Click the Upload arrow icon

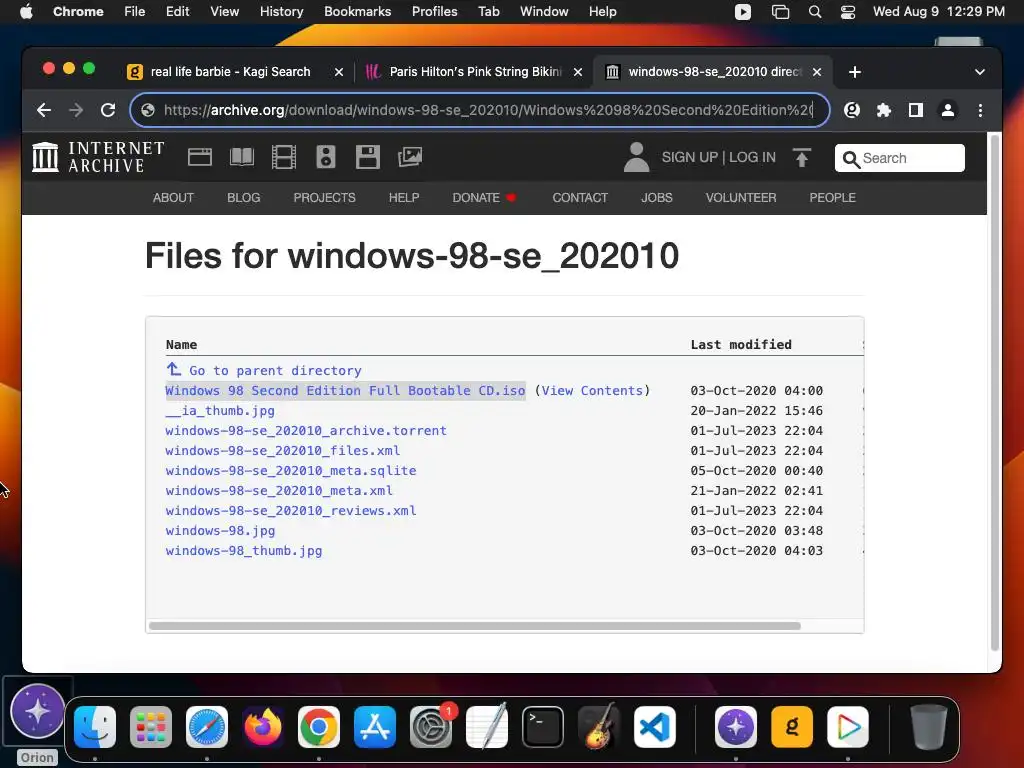(x=802, y=157)
